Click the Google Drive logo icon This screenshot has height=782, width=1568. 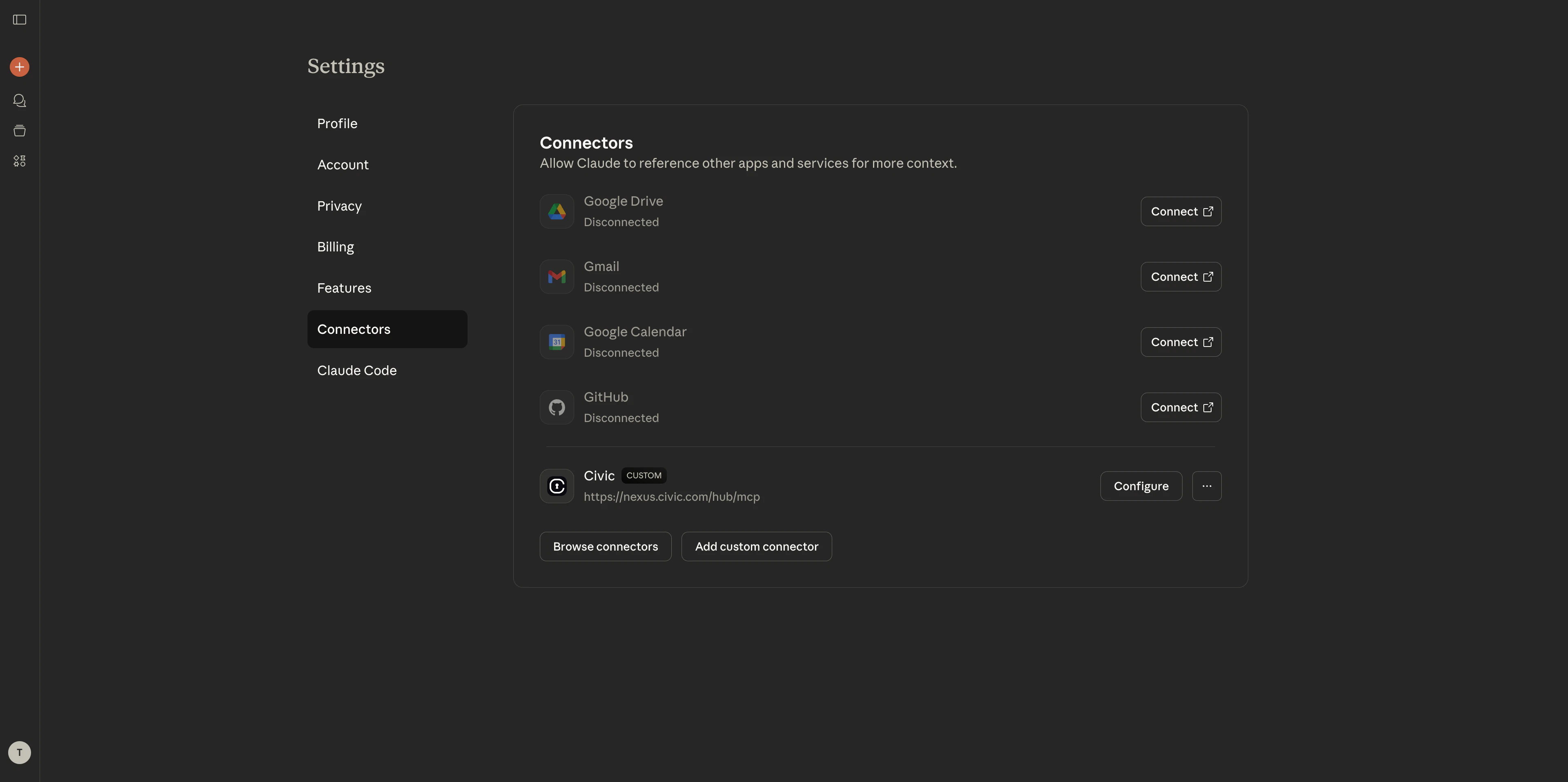point(556,211)
